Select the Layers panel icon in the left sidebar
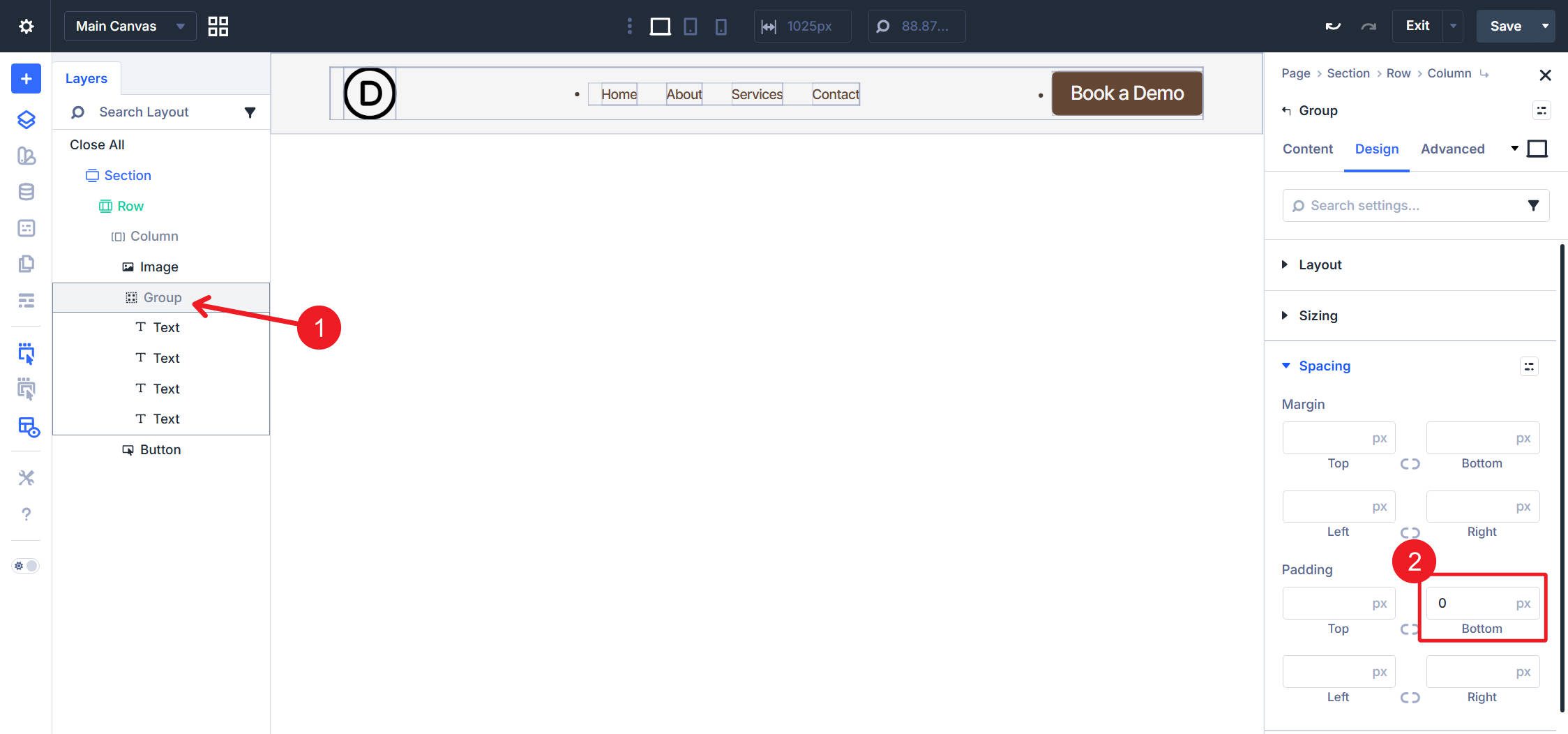This screenshot has height=734, width=1568. (25, 119)
